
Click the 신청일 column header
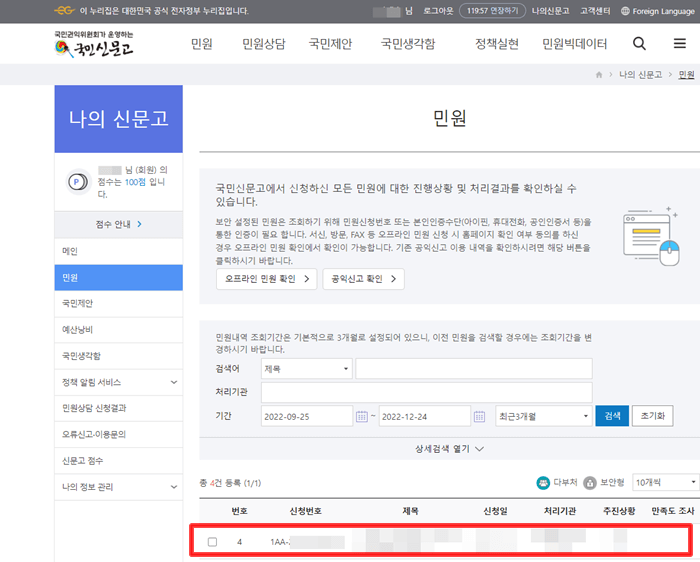[495, 511]
